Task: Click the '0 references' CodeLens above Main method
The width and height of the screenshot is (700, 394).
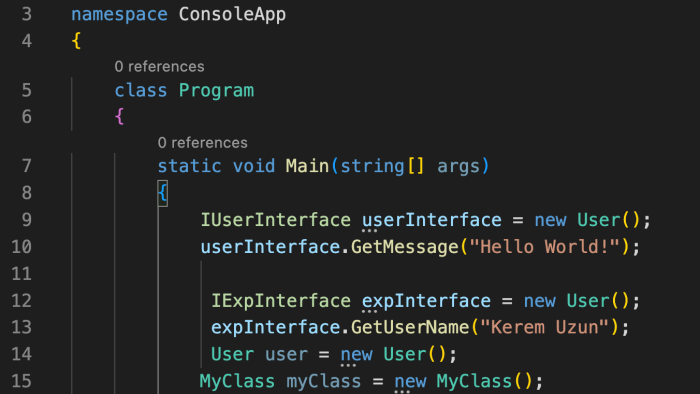Action: (202, 143)
